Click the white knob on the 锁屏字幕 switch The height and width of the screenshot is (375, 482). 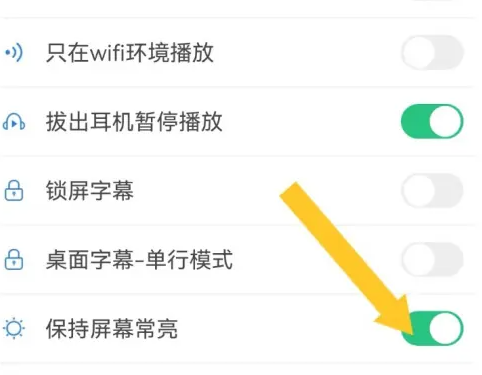(419, 190)
